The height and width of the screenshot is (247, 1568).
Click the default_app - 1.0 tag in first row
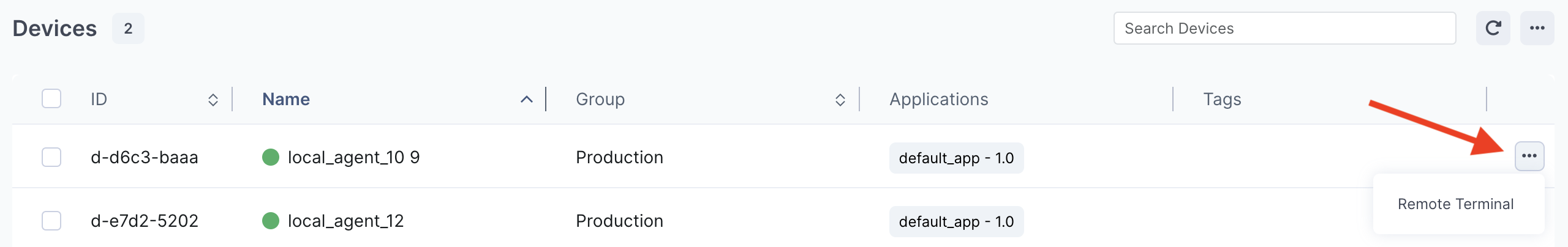(956, 158)
